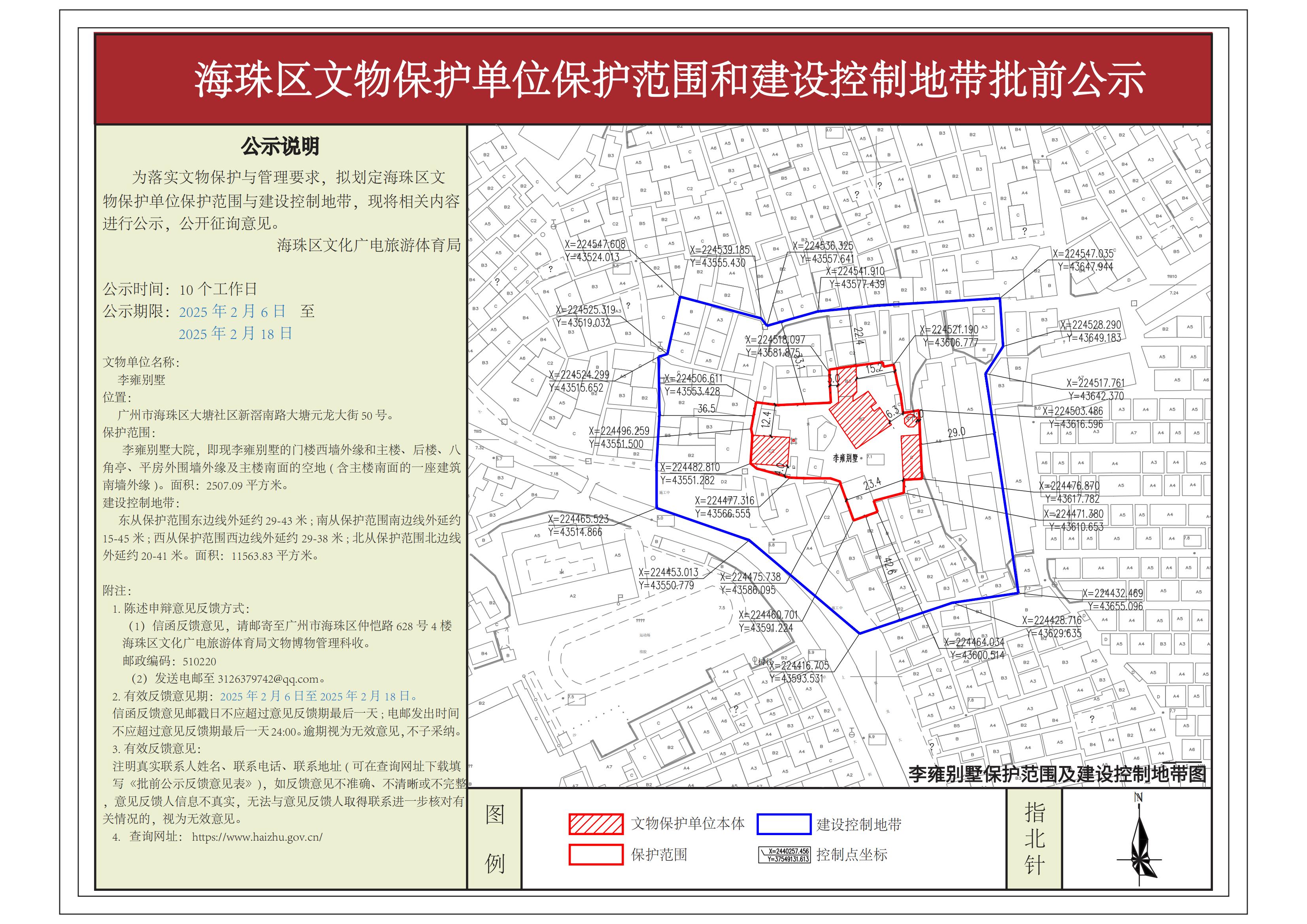Click the coordinate label X=224416.705
The width and height of the screenshot is (1307, 924).
(x=799, y=666)
